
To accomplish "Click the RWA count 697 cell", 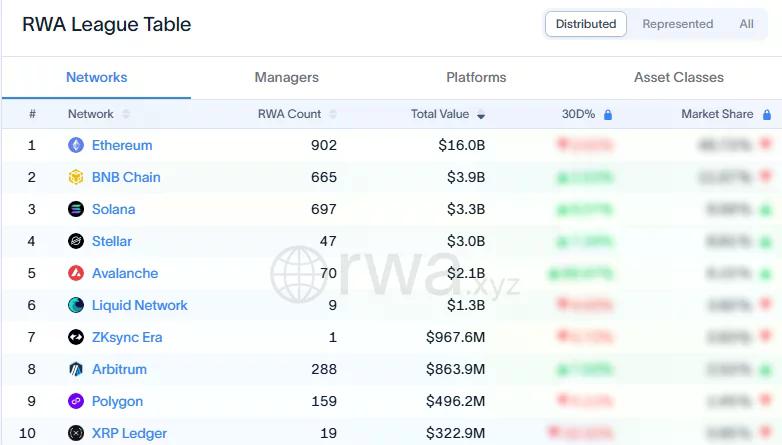I will [x=324, y=209].
